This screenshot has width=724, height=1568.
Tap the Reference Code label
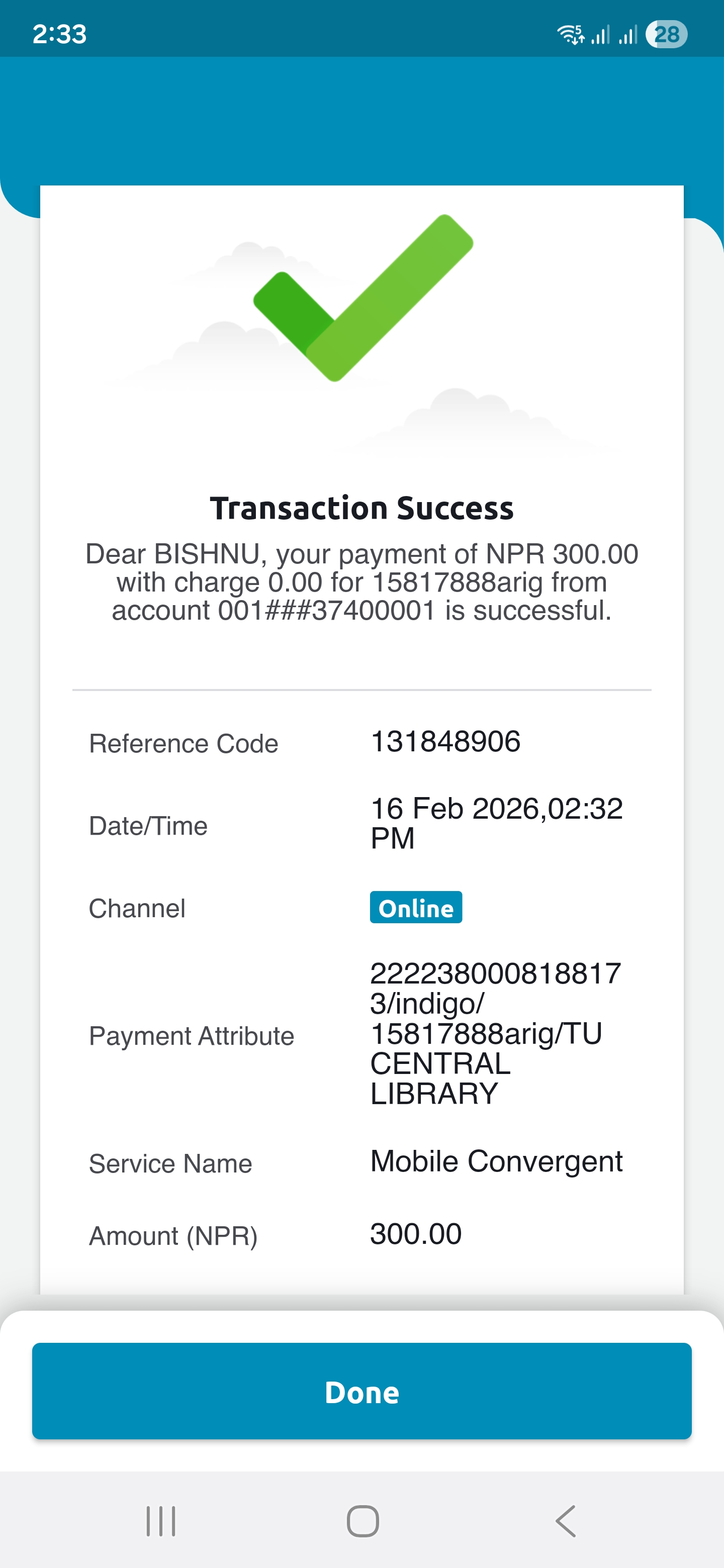point(184,743)
